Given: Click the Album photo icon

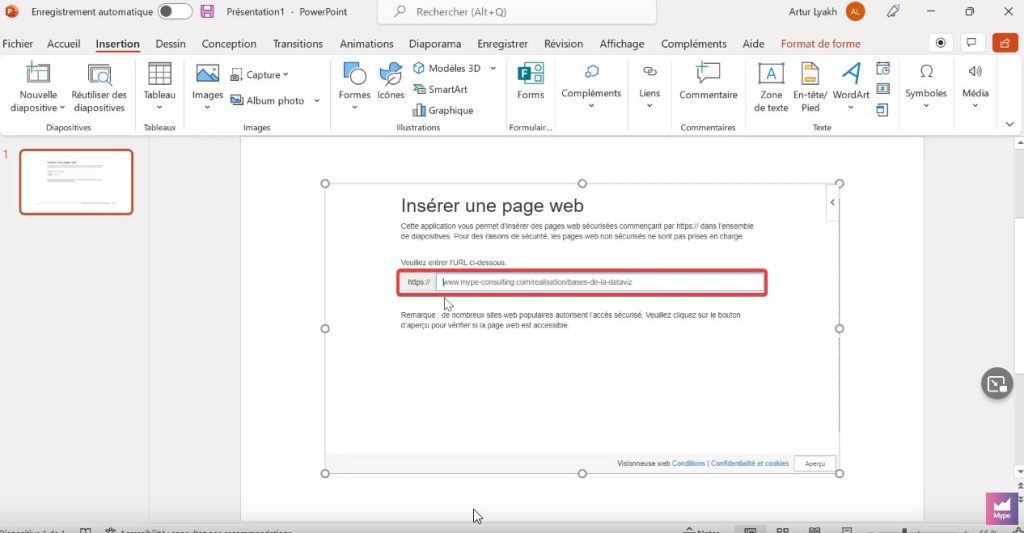Looking at the screenshot, I should click(236, 101).
